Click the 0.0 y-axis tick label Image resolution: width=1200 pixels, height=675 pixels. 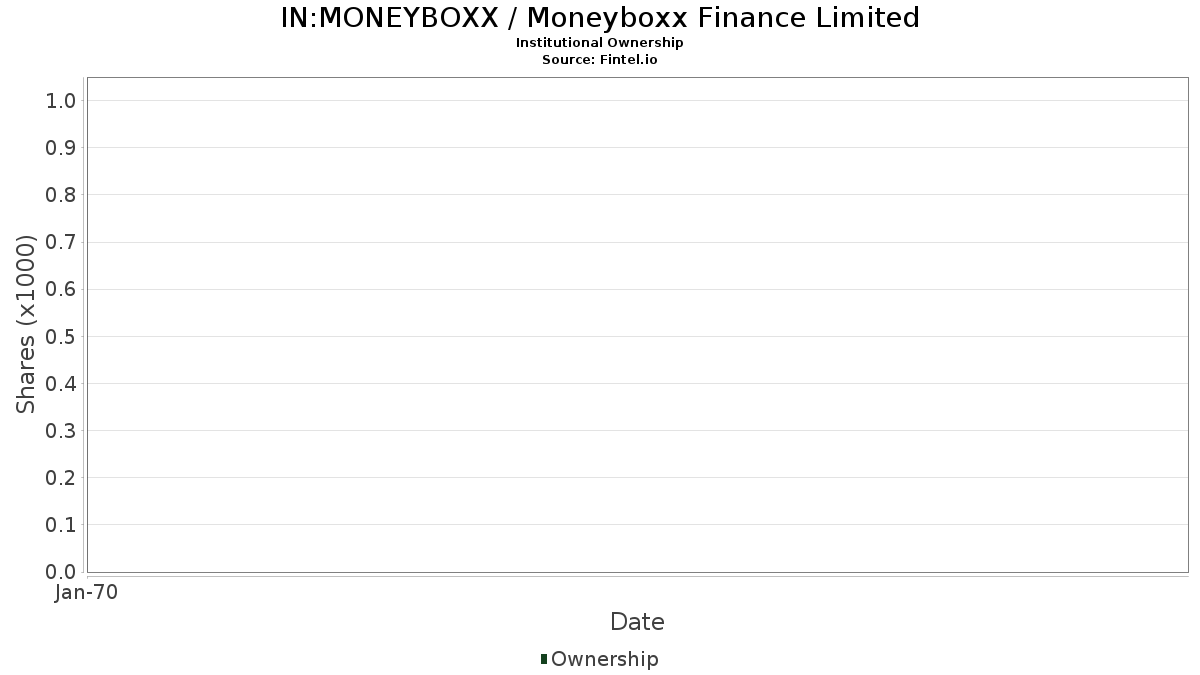coord(61,572)
